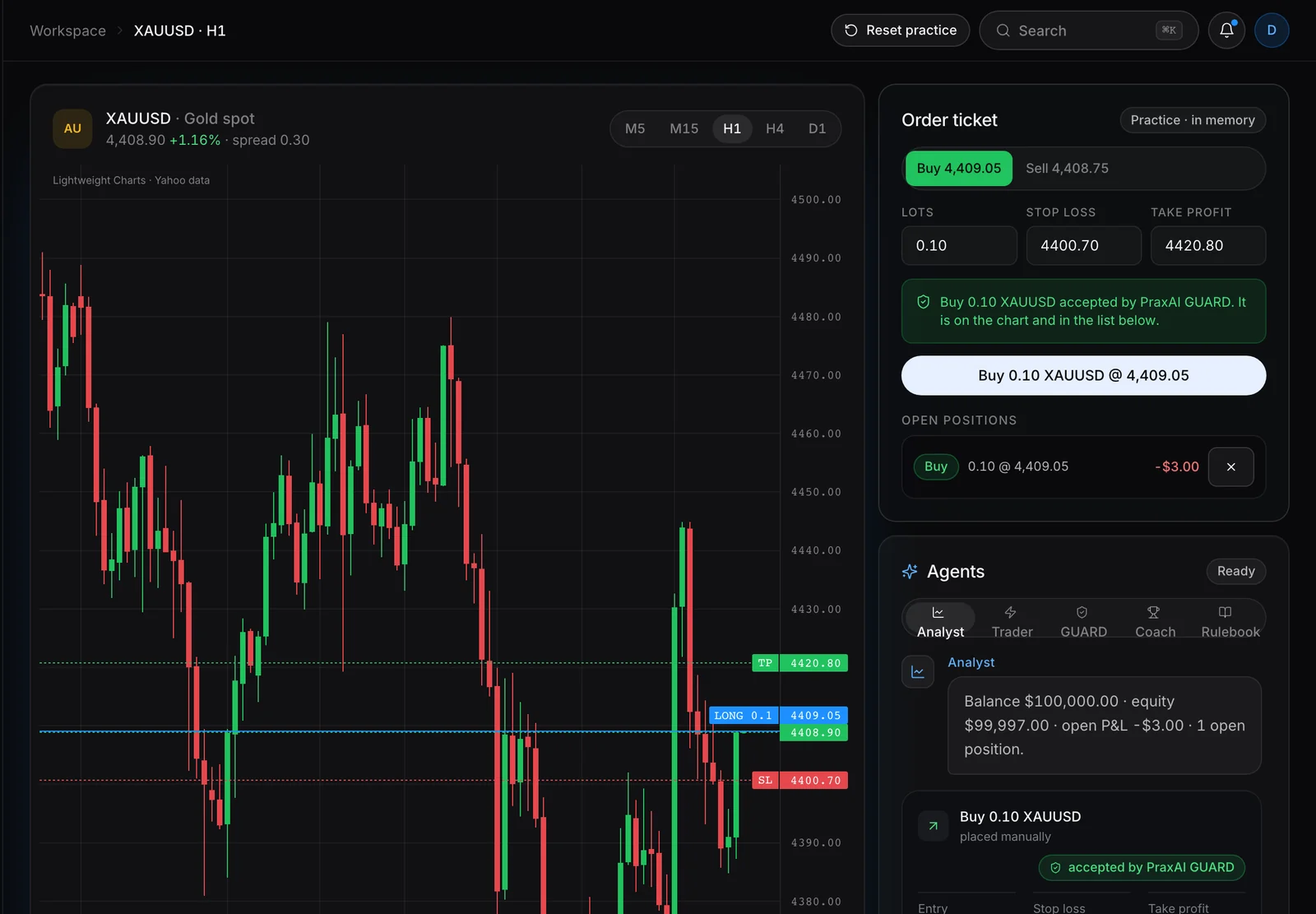The width and height of the screenshot is (1316, 914).
Task: Open the notifications bell
Action: click(1226, 30)
